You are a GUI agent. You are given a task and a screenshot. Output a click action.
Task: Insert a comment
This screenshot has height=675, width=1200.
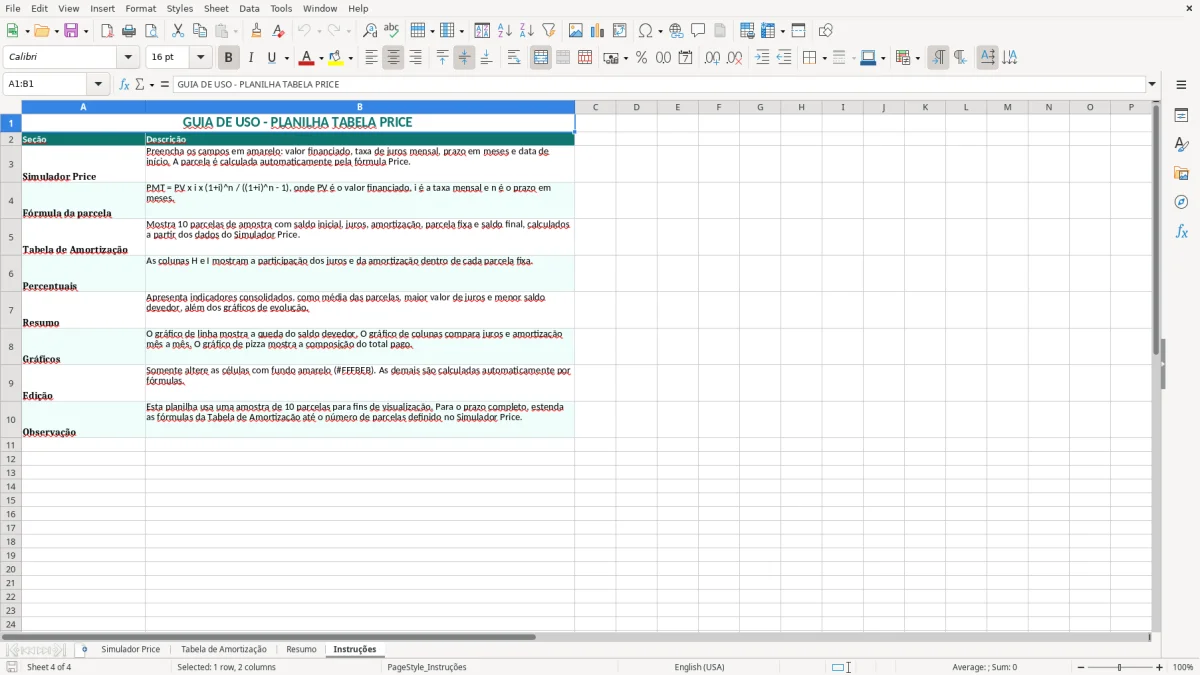[698, 31]
